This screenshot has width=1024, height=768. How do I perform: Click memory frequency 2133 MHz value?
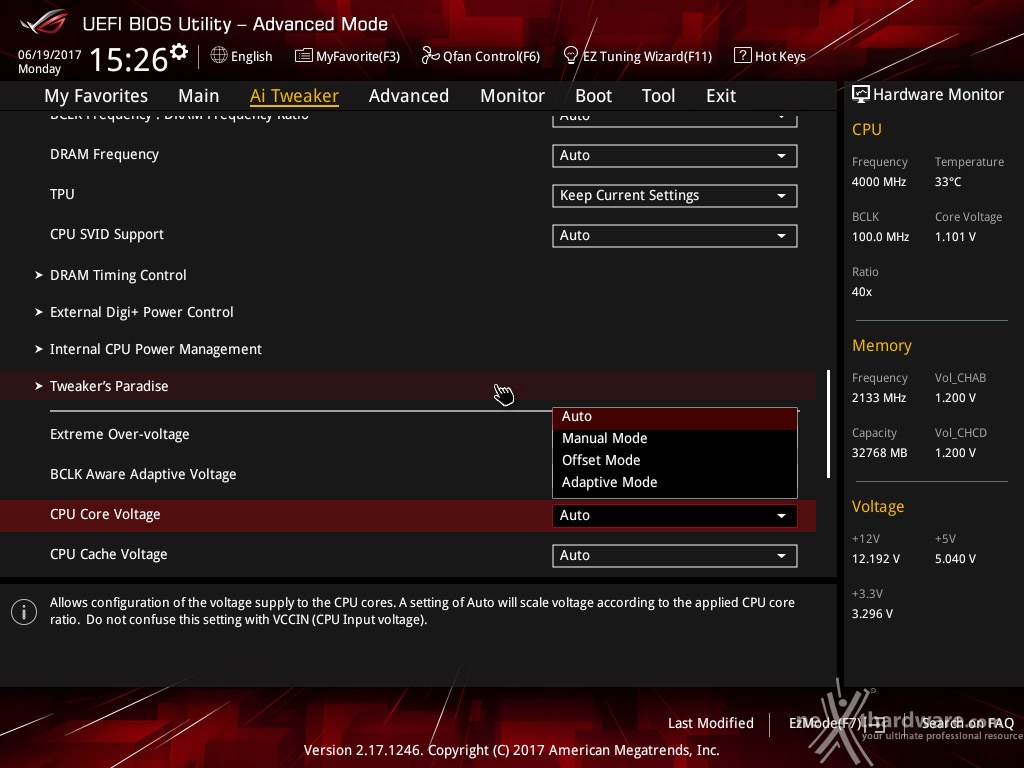coord(879,398)
